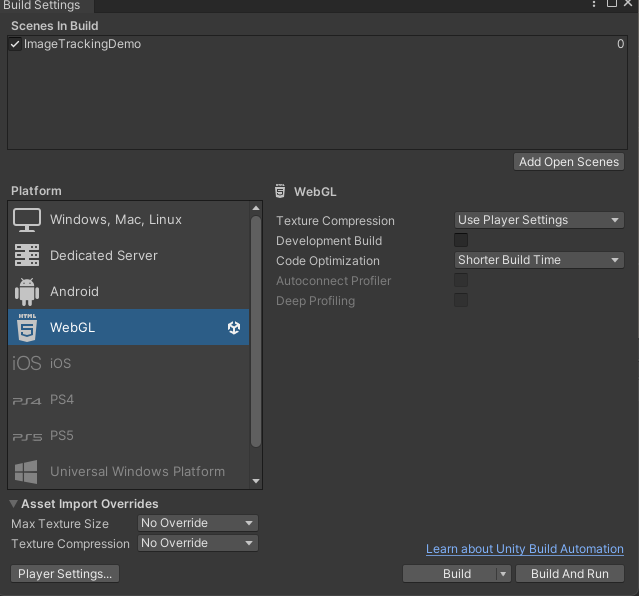The height and width of the screenshot is (596, 639).
Task: Click the Universal Windows Platform icon
Action: pyautogui.click(x=27, y=471)
